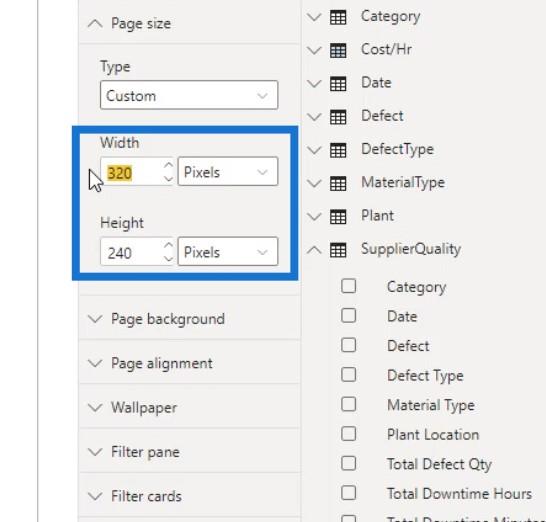Open the page size Type dropdown
This screenshot has width=546, height=522.
point(189,95)
